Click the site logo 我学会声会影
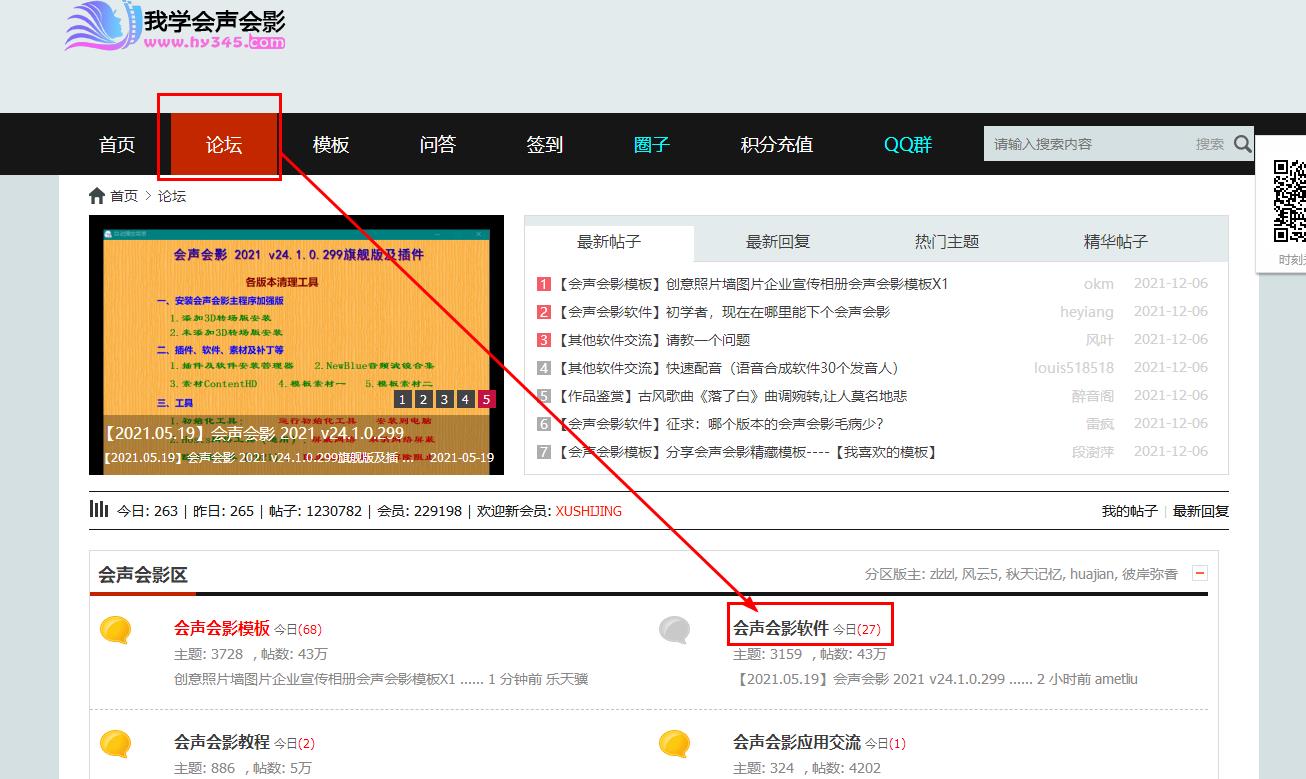The width and height of the screenshot is (1306, 779). point(176,28)
